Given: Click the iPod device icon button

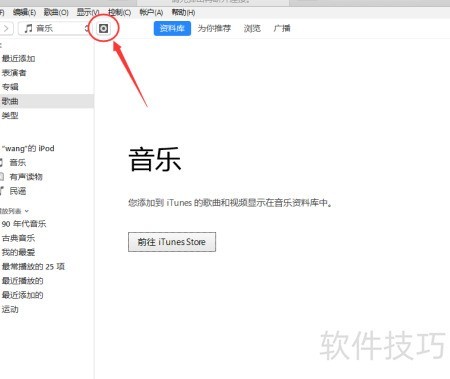Looking at the screenshot, I should (x=103, y=28).
